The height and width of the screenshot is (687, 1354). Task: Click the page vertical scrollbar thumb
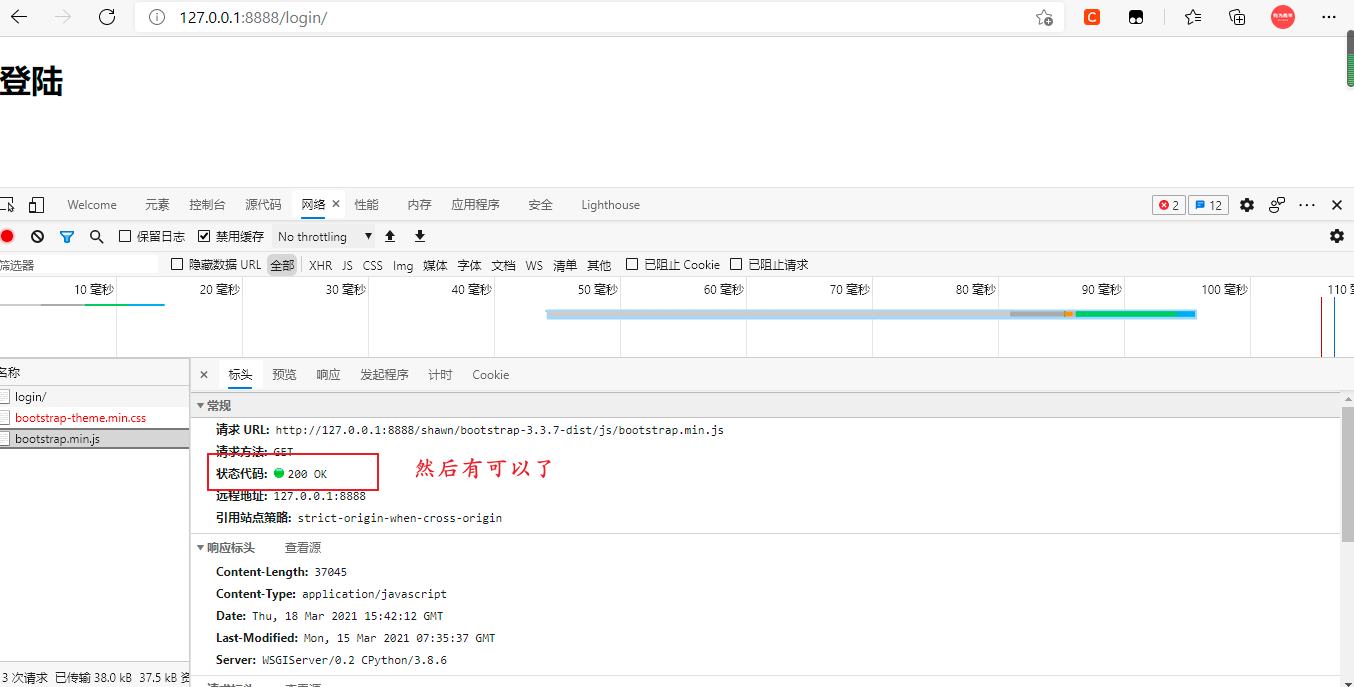click(1349, 59)
